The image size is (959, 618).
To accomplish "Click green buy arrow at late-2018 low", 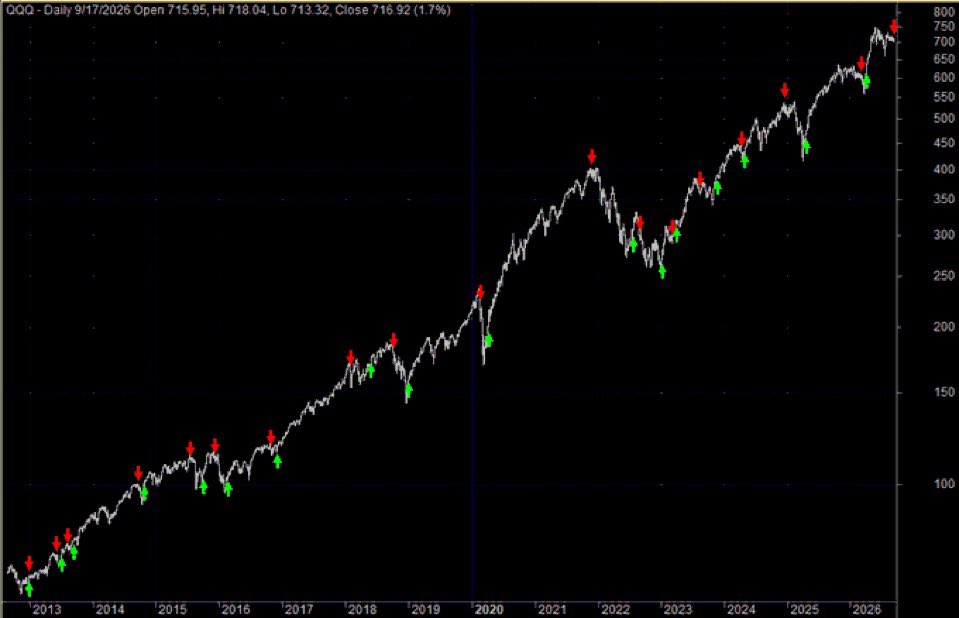I will (409, 390).
